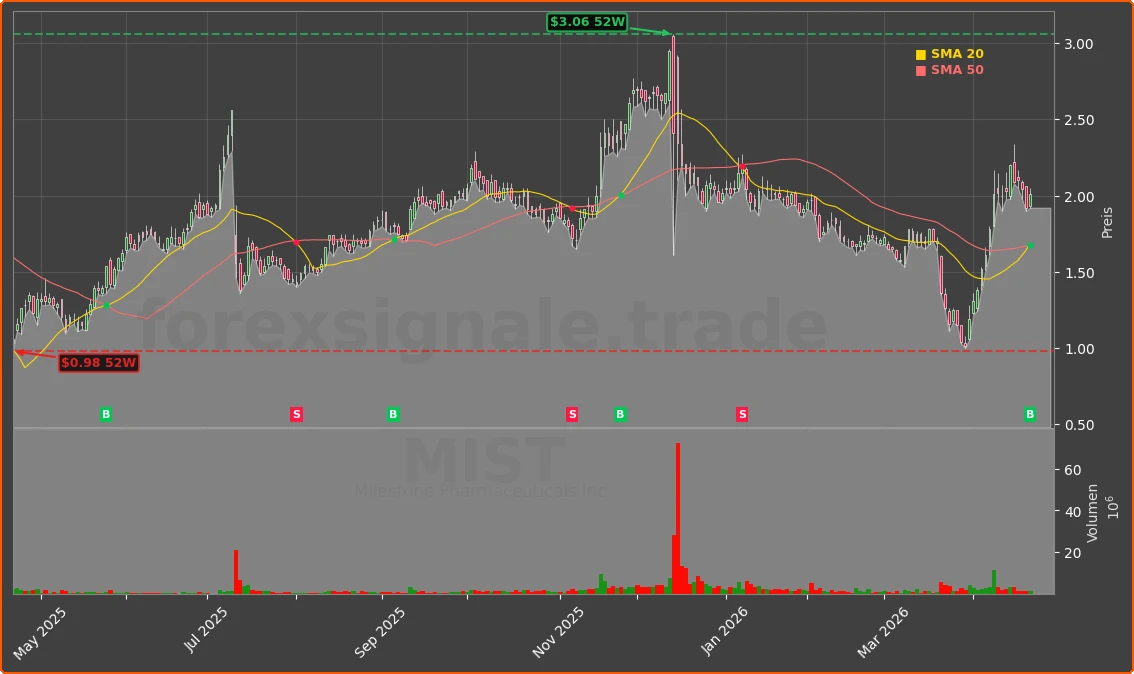Click the B buy marker right after Nov 2025
1134x674 pixels.
620,414
